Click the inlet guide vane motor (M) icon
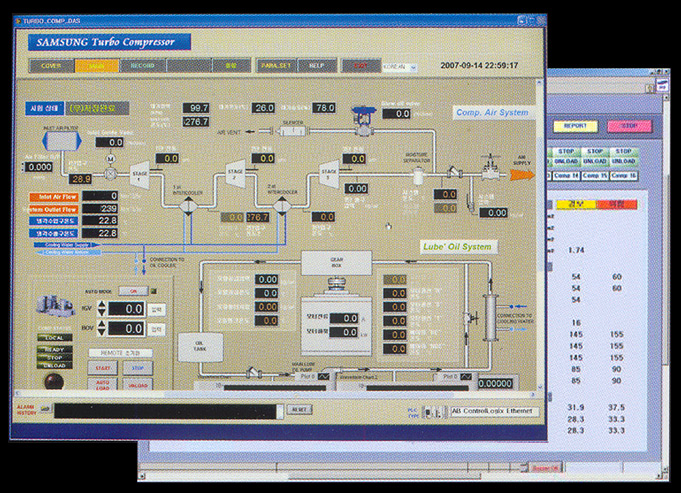Image resolution: width=681 pixels, height=493 pixels. (x=110, y=159)
